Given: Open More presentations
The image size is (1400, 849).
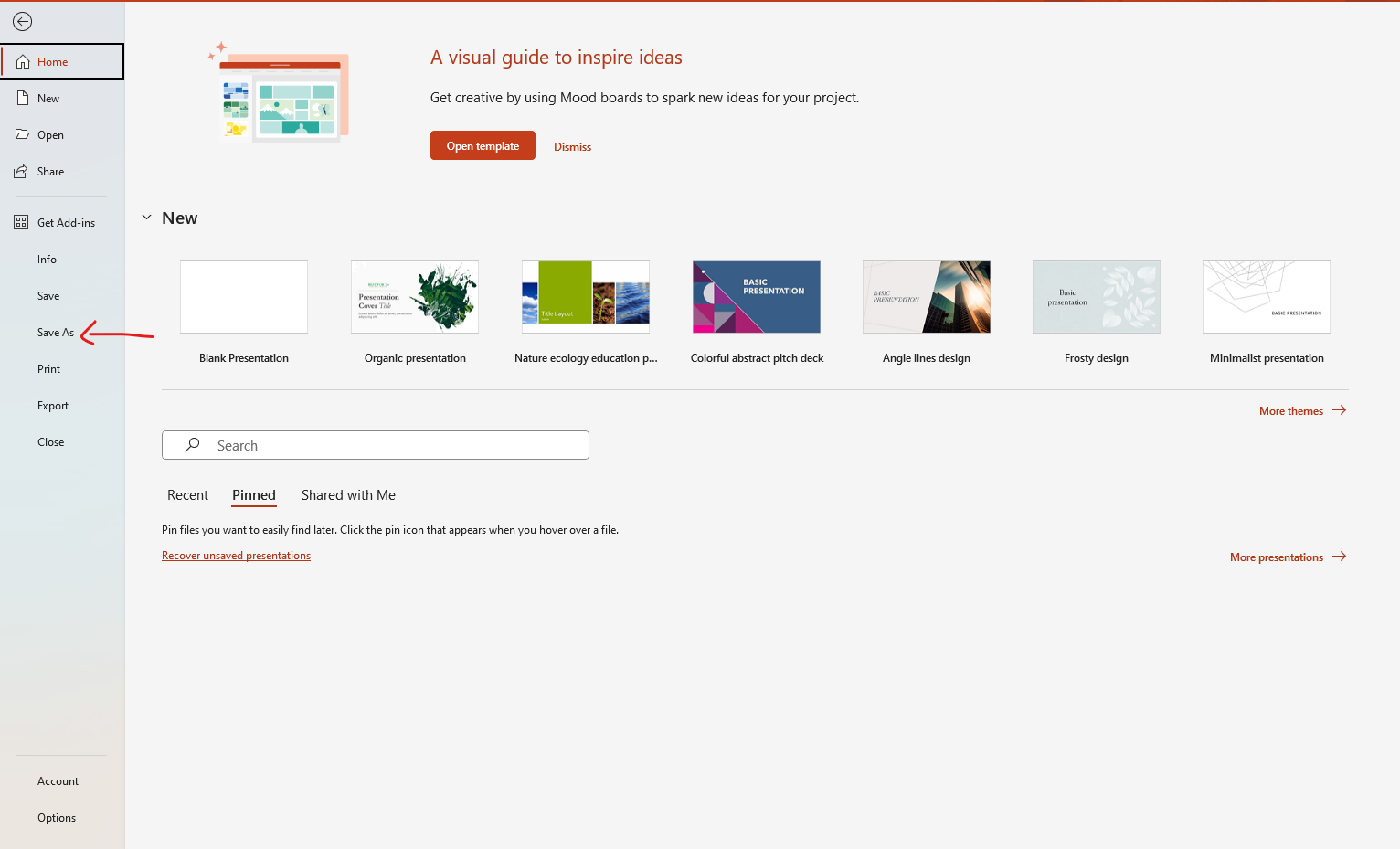Looking at the screenshot, I should pyautogui.click(x=1277, y=557).
